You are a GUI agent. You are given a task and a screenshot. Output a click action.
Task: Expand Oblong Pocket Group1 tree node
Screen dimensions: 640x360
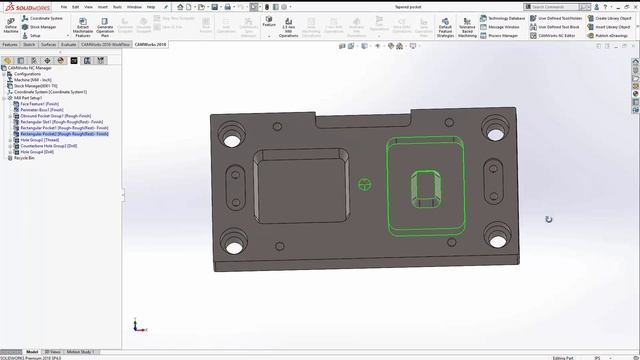10,116
